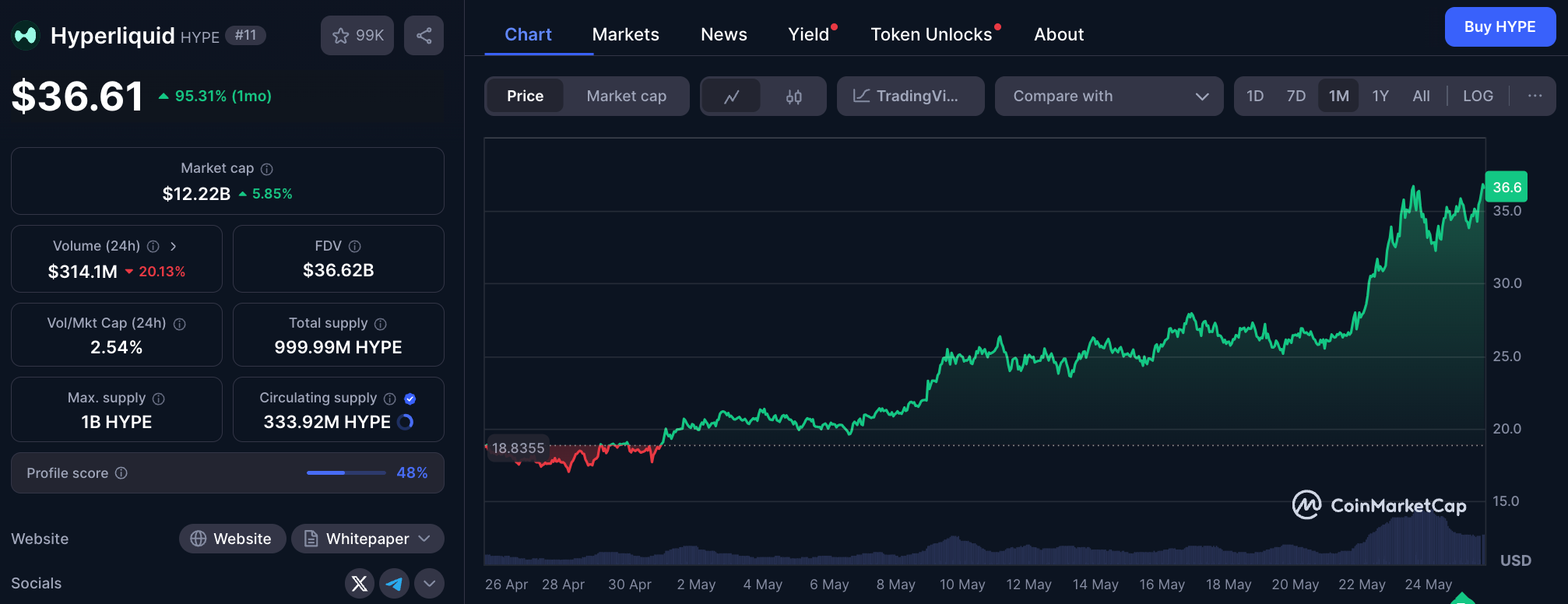Switch chart to Price view

(525, 96)
